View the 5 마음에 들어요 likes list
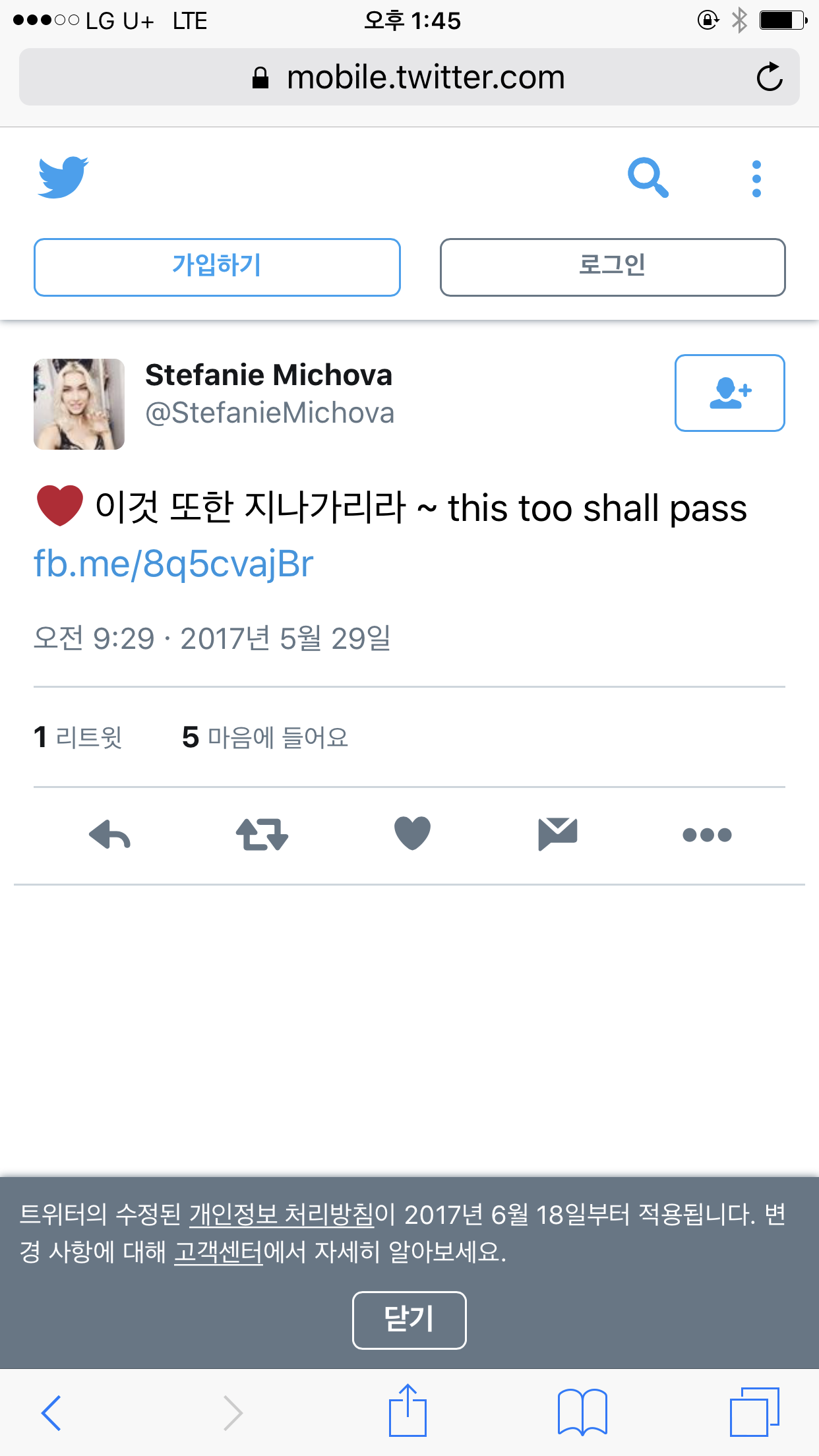819x1456 pixels. (x=265, y=737)
